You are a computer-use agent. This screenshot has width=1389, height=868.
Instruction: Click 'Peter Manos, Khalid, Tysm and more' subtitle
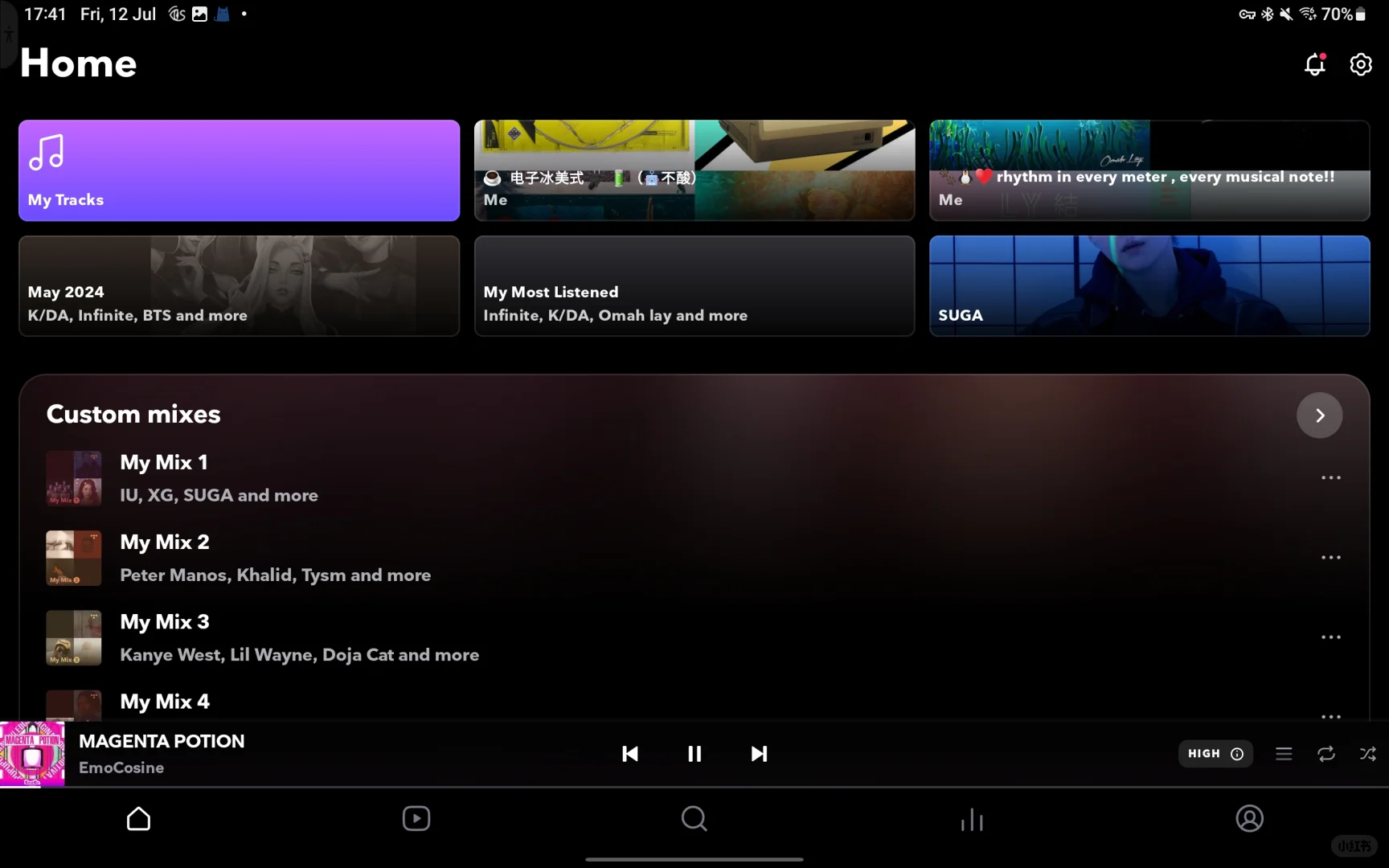(x=275, y=575)
